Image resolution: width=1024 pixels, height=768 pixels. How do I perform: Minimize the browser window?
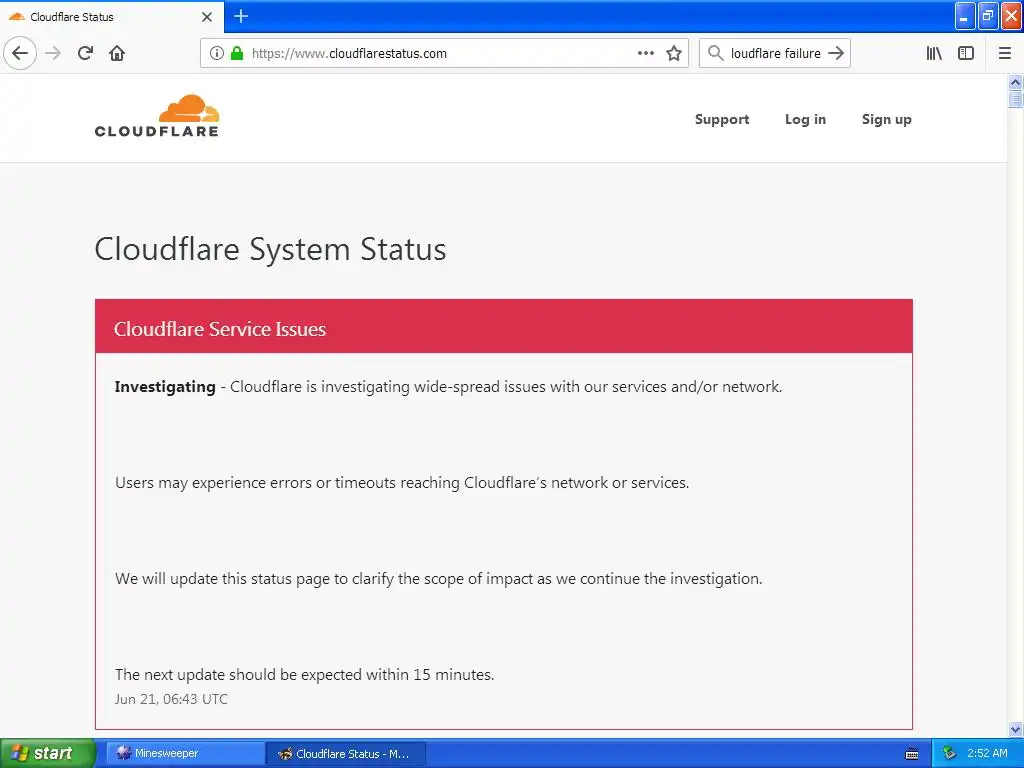coord(965,16)
